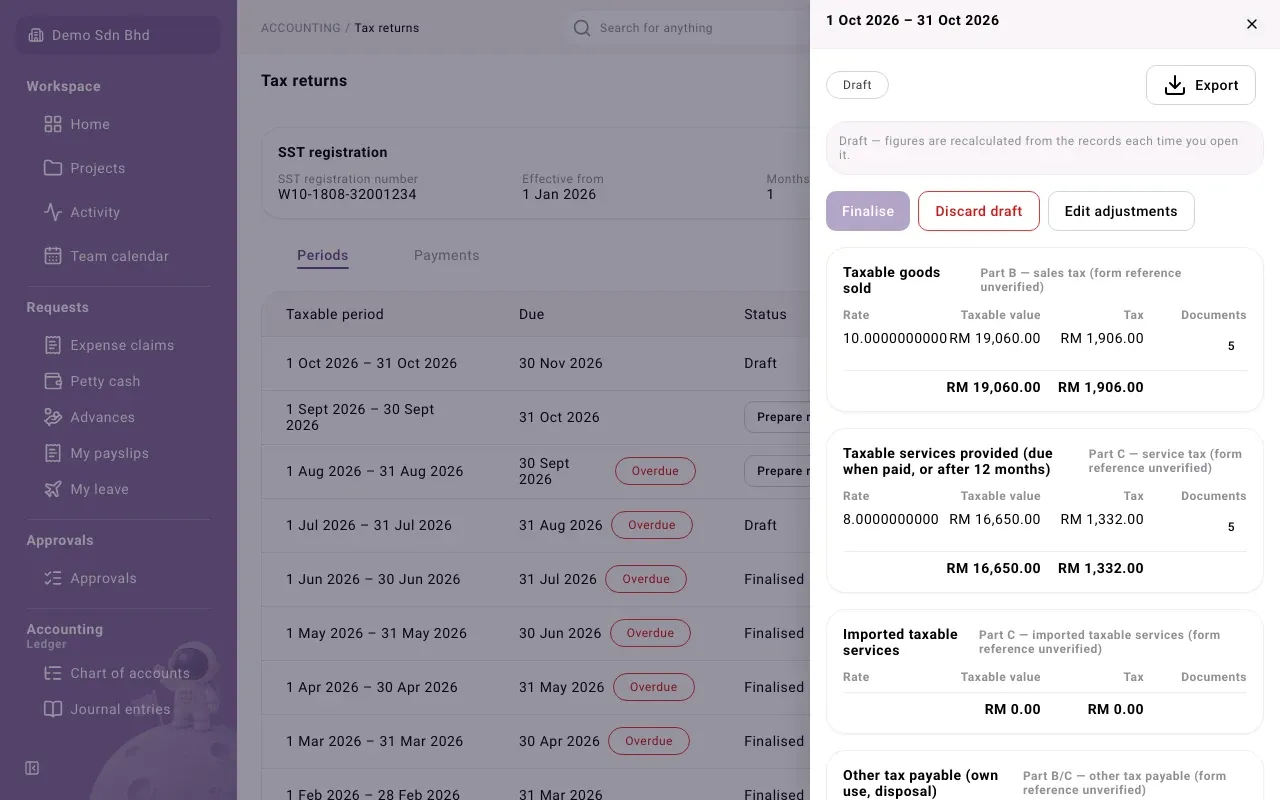Screen dimensions: 1280x800
Task: Click the Petty cash wallet icon
Action: click(x=53, y=381)
